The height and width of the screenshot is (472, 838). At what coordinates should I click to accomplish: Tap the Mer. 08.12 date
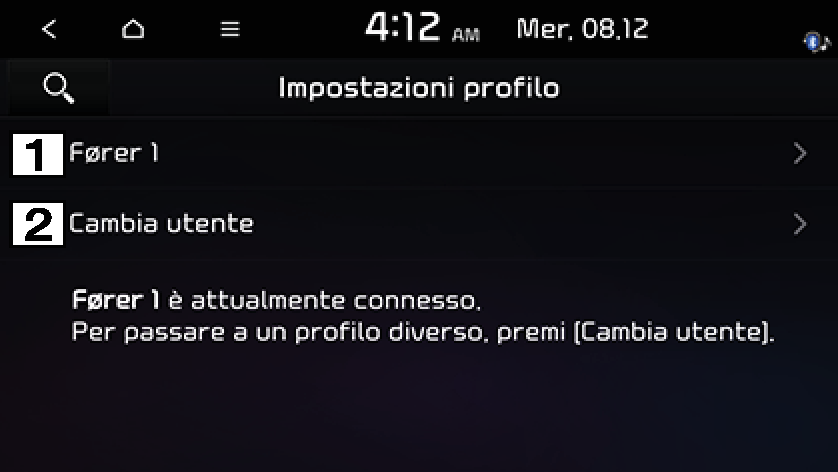[x=583, y=29]
